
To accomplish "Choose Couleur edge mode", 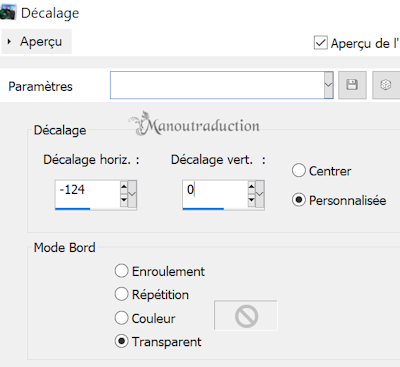I will coord(121,318).
